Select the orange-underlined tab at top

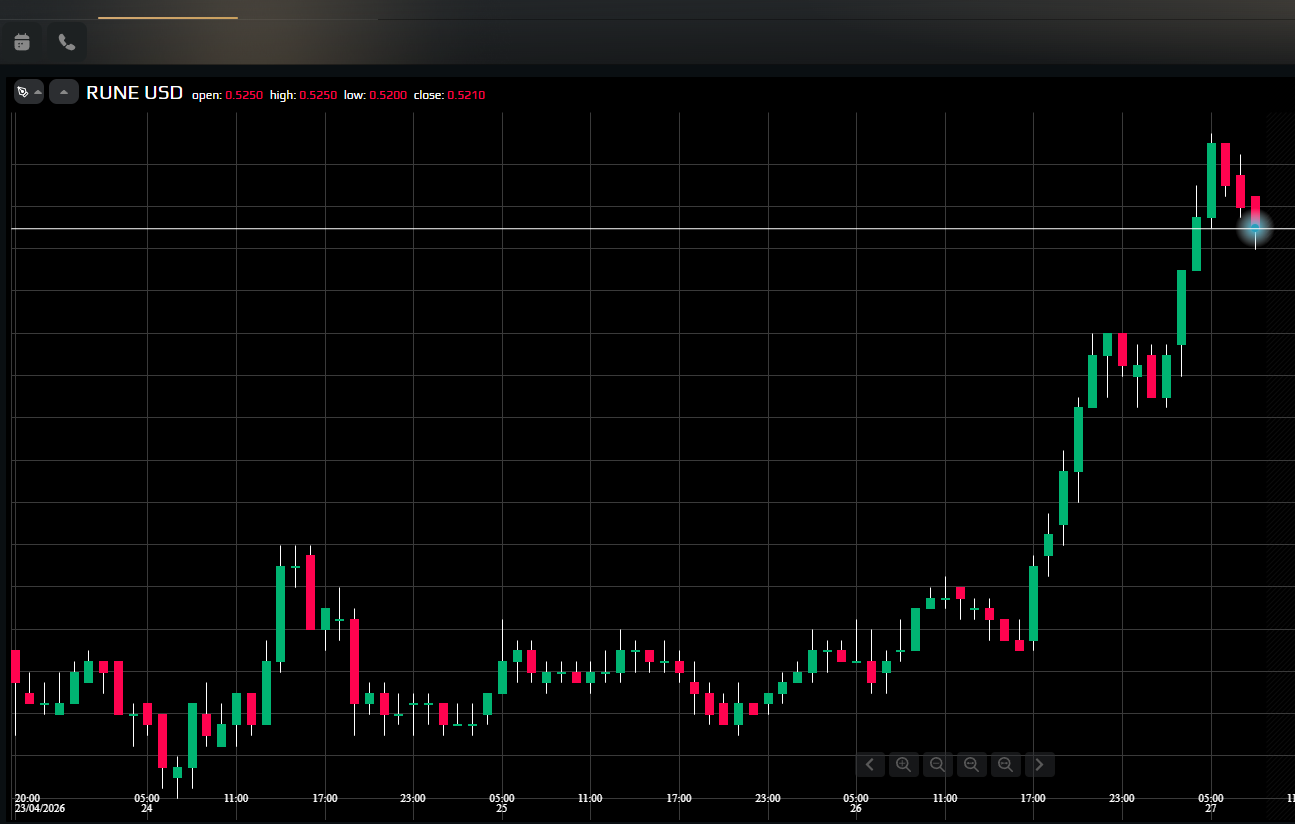[168, 10]
